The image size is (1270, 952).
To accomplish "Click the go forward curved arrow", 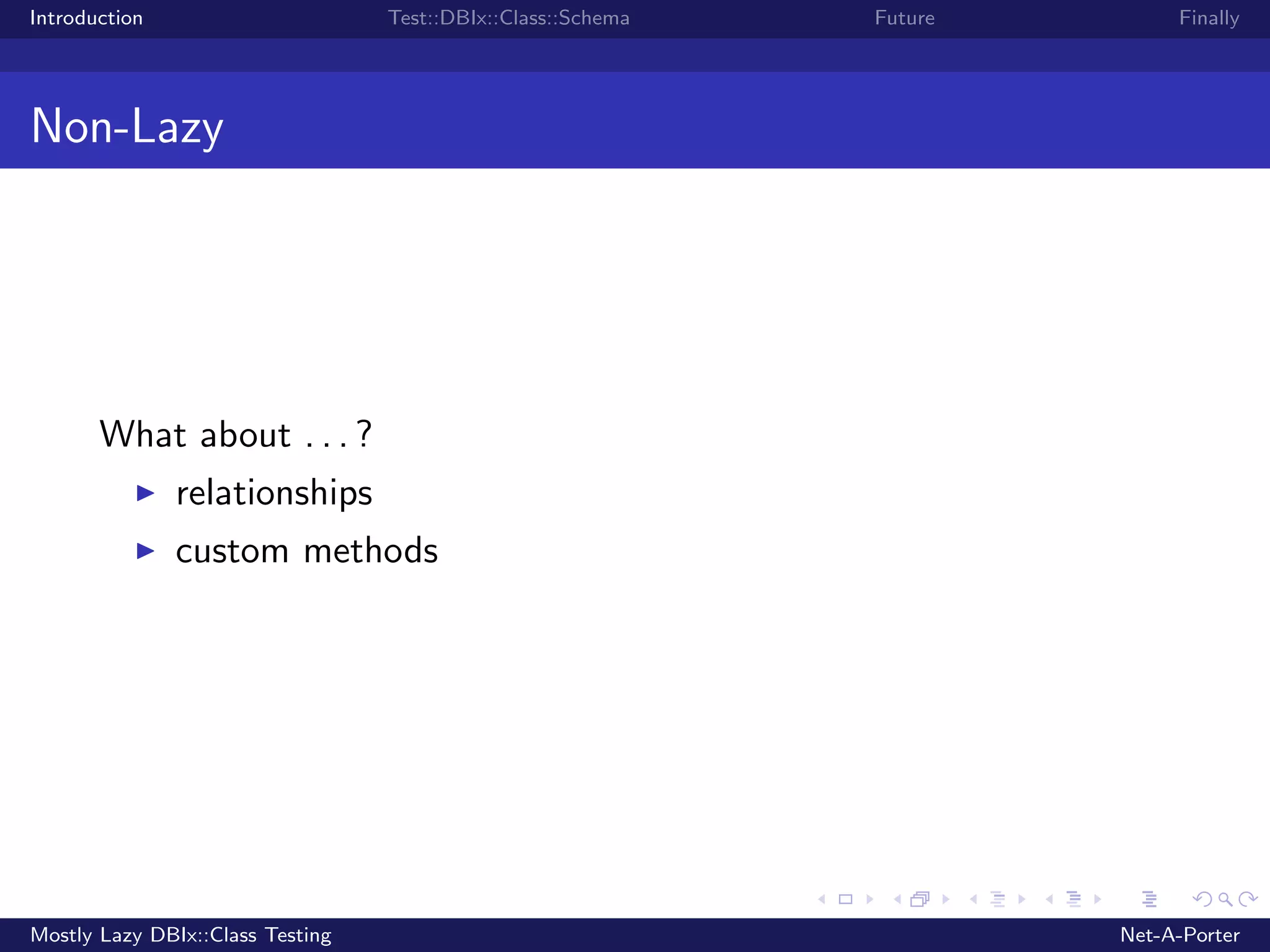I will [x=1248, y=899].
